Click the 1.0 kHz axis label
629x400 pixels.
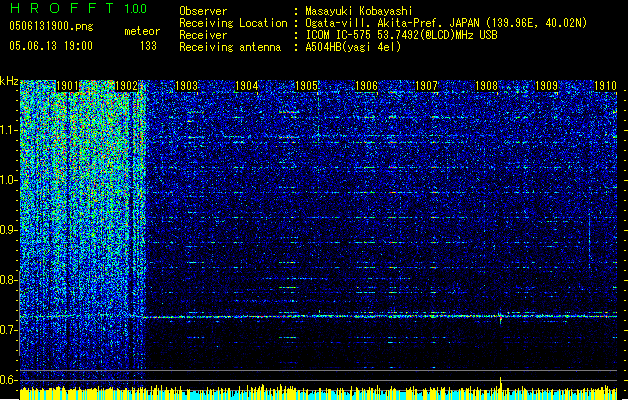[9, 180]
